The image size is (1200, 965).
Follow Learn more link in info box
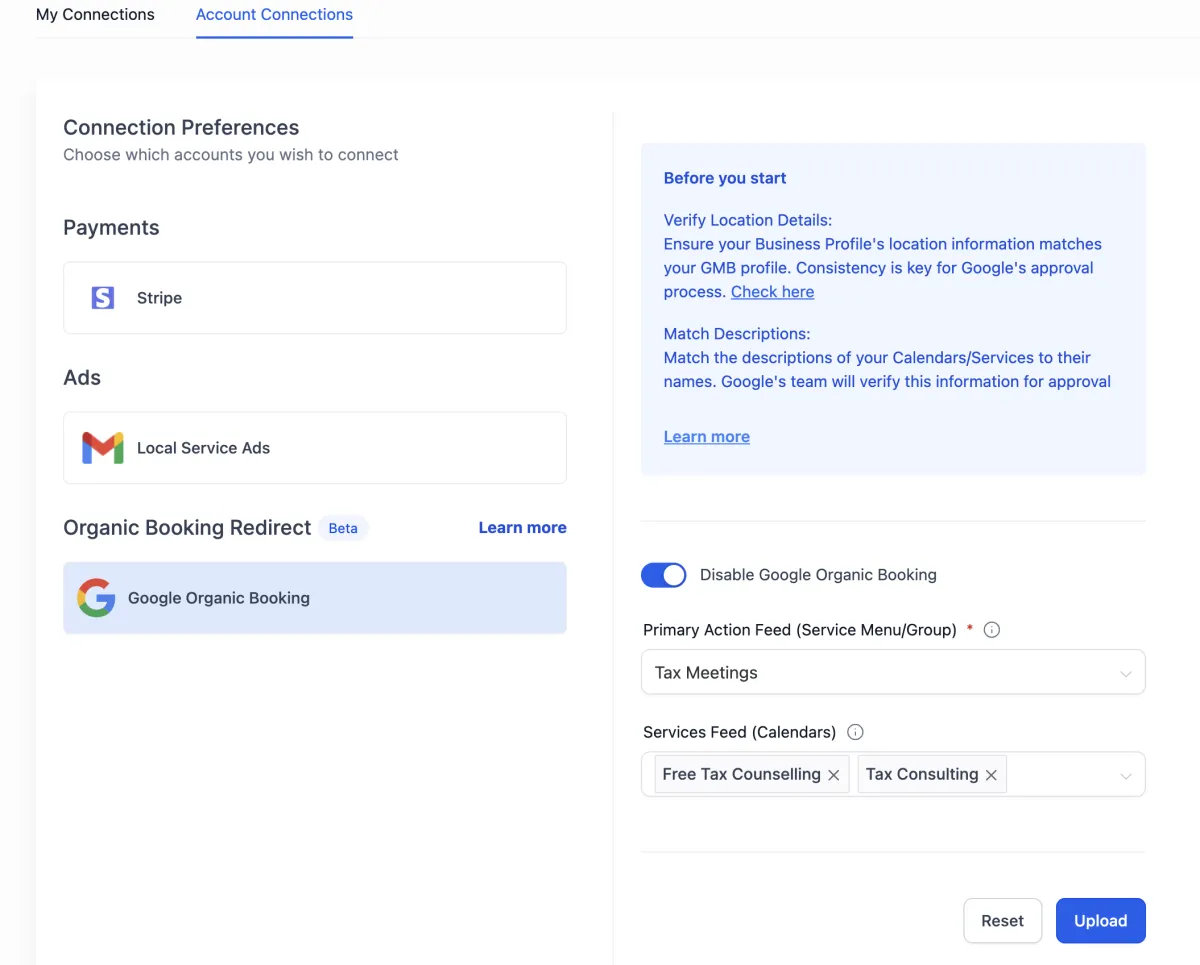pyautogui.click(x=706, y=437)
